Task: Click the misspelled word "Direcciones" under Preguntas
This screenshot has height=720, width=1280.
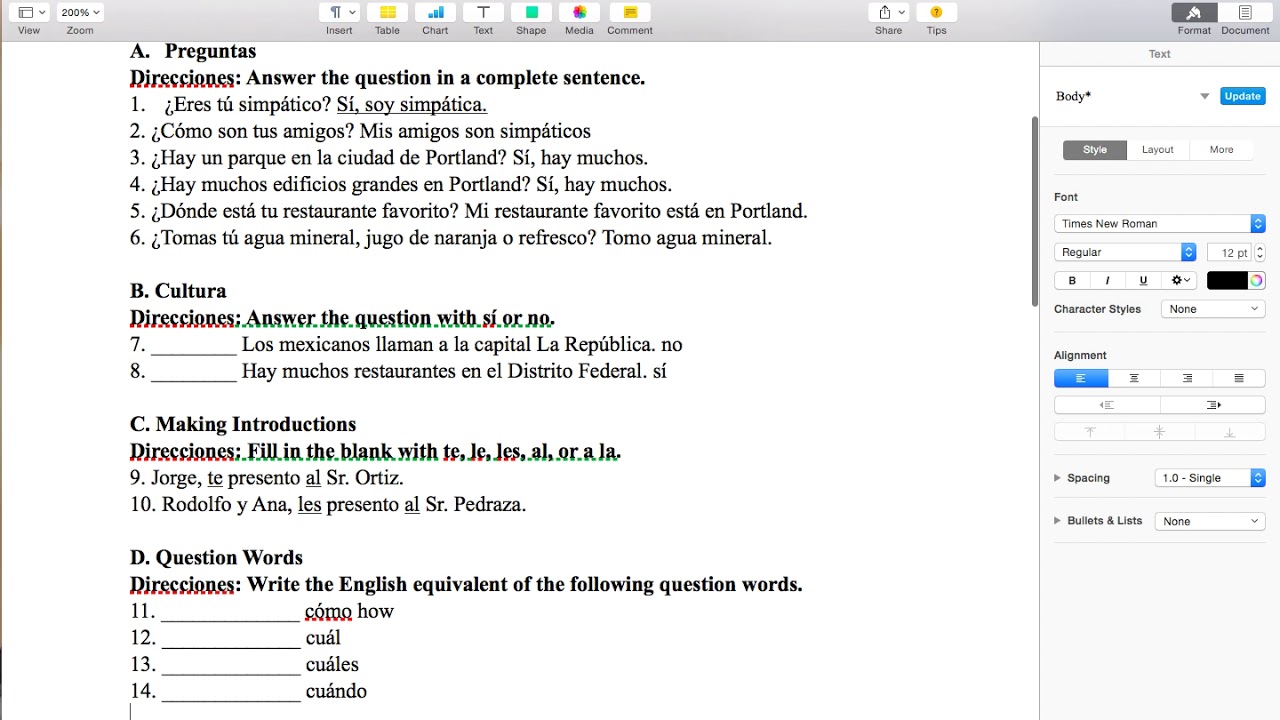Action: click(x=183, y=78)
